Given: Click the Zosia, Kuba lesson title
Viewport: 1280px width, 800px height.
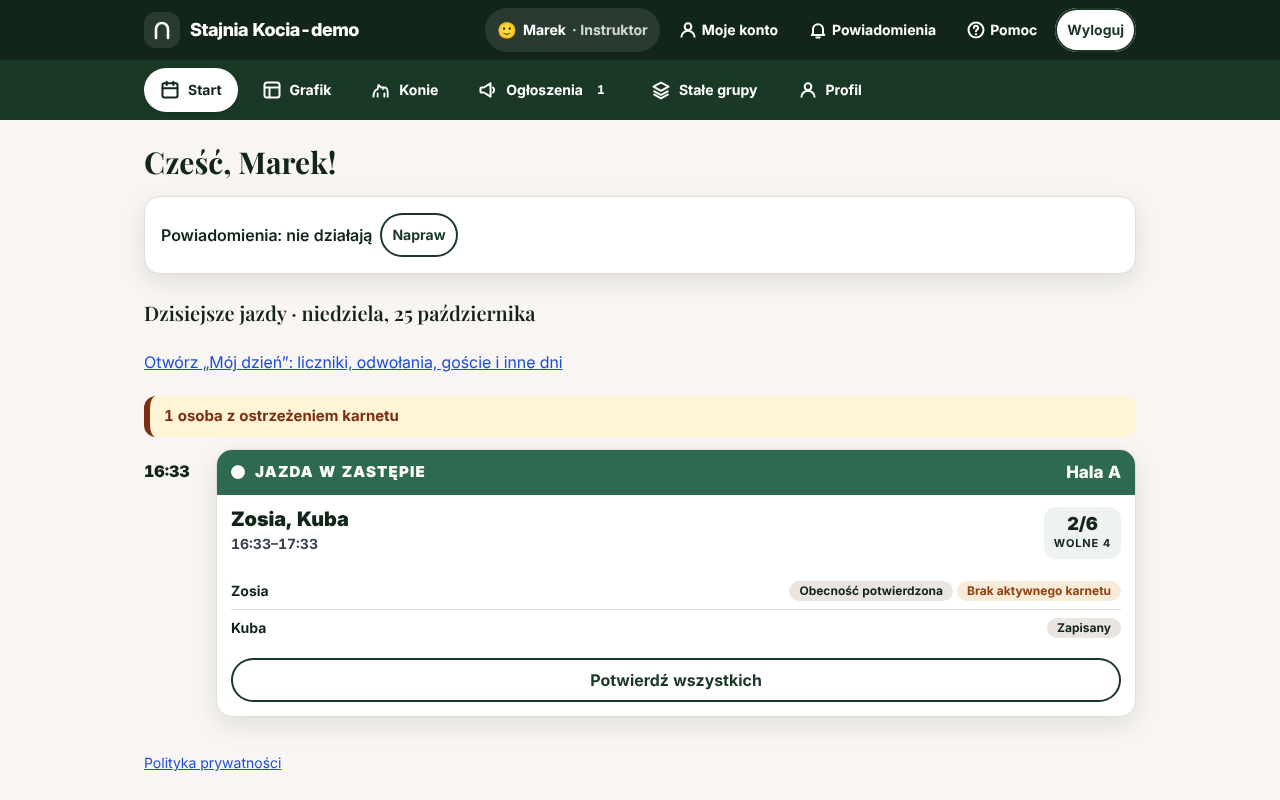Looking at the screenshot, I should [290, 519].
